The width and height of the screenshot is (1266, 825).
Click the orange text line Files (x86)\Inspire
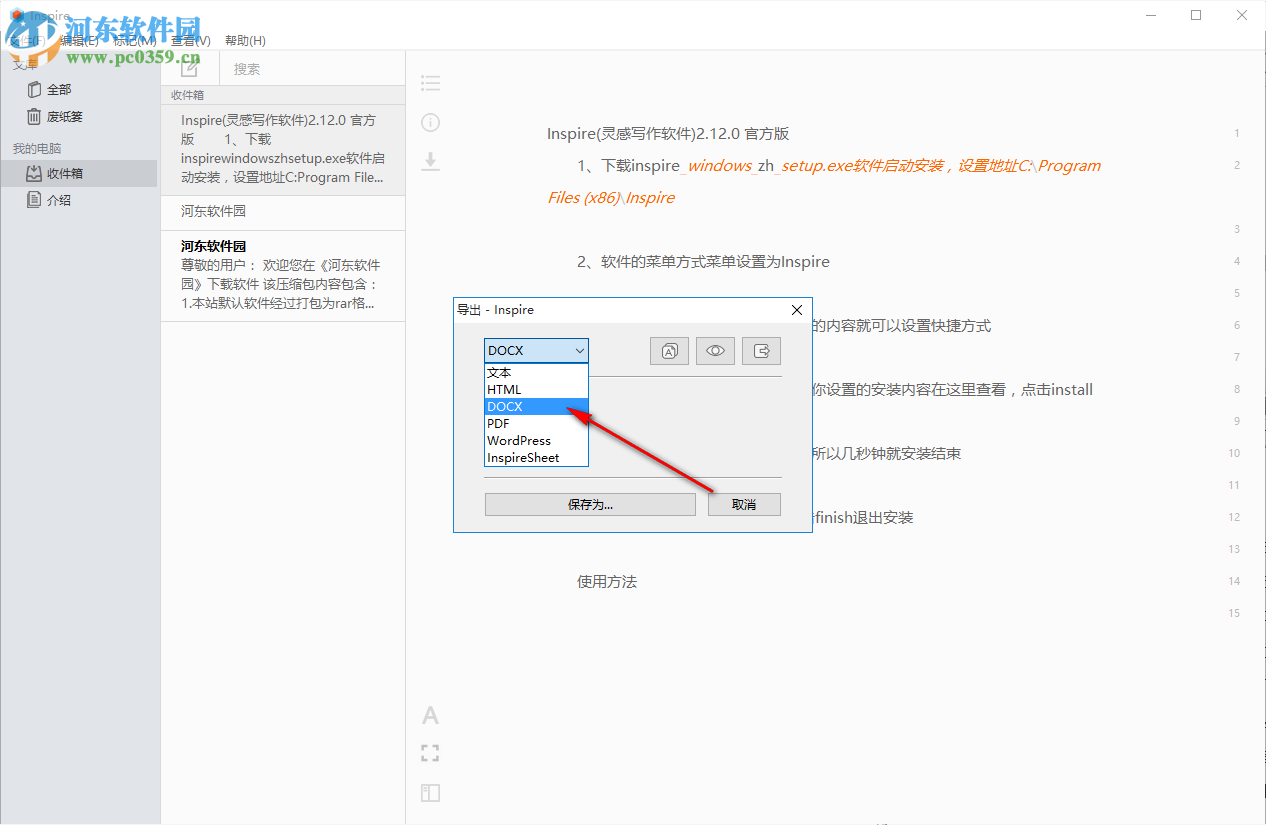[611, 198]
